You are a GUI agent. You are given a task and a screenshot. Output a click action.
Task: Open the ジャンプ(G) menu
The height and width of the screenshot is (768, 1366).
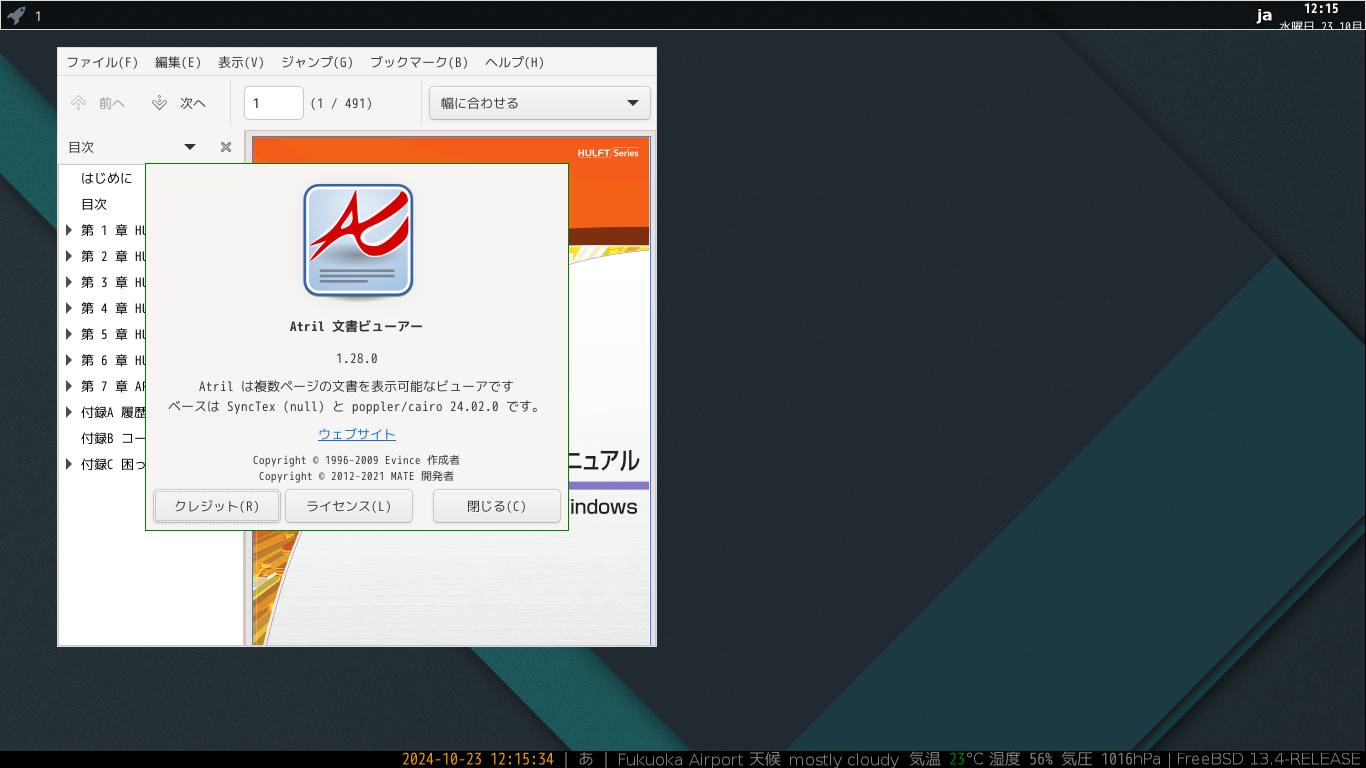click(x=317, y=62)
